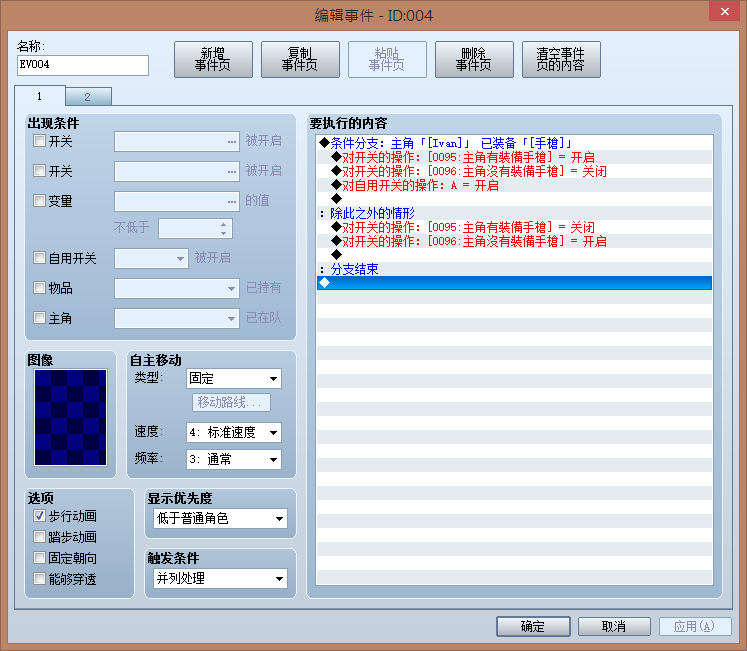The width and height of the screenshot is (747, 651).
Task: Enable the first 开关 condition checkbox
Action: [x=39, y=141]
